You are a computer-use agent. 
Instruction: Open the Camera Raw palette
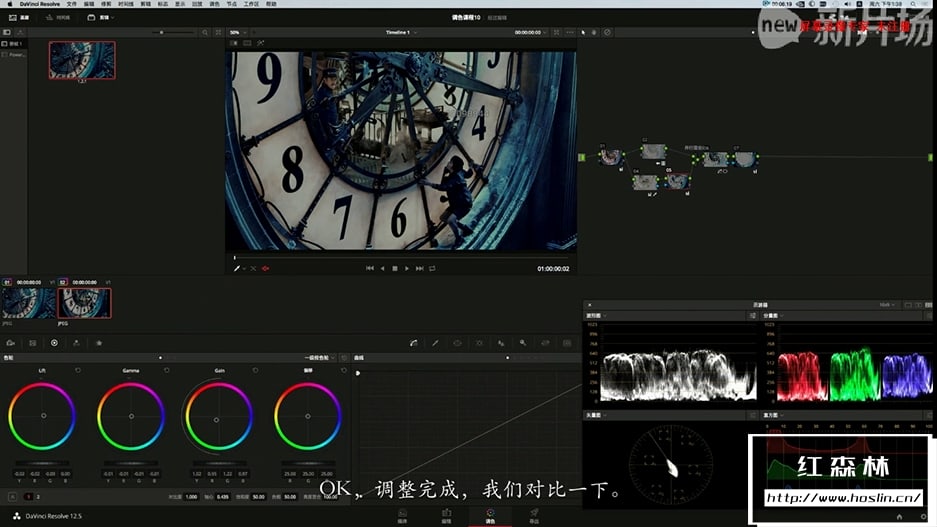click(x=11, y=343)
